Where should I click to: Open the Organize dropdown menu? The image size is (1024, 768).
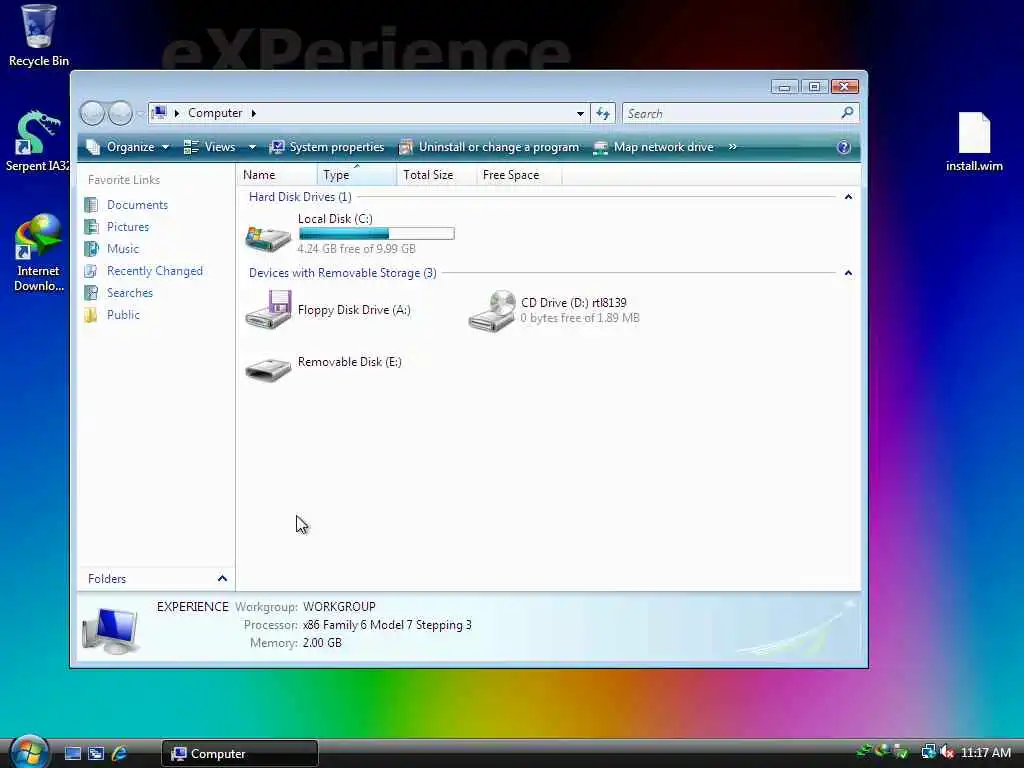click(x=129, y=147)
